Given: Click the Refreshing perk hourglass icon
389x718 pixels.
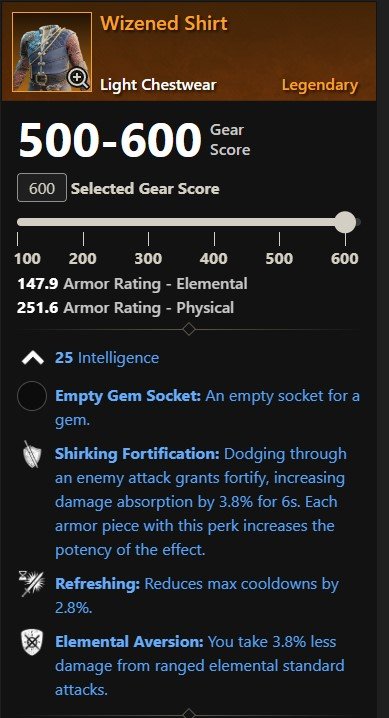Looking at the screenshot, I should pyautogui.click(x=32, y=584).
